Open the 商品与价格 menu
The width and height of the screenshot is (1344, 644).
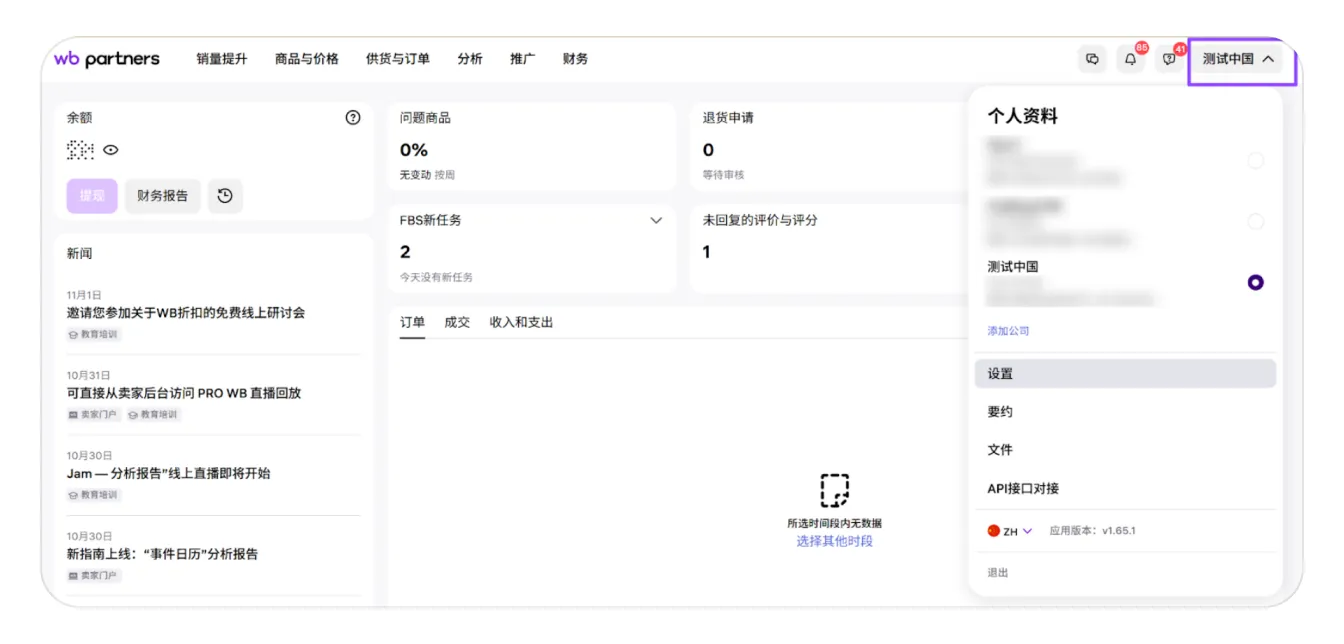[306, 59]
